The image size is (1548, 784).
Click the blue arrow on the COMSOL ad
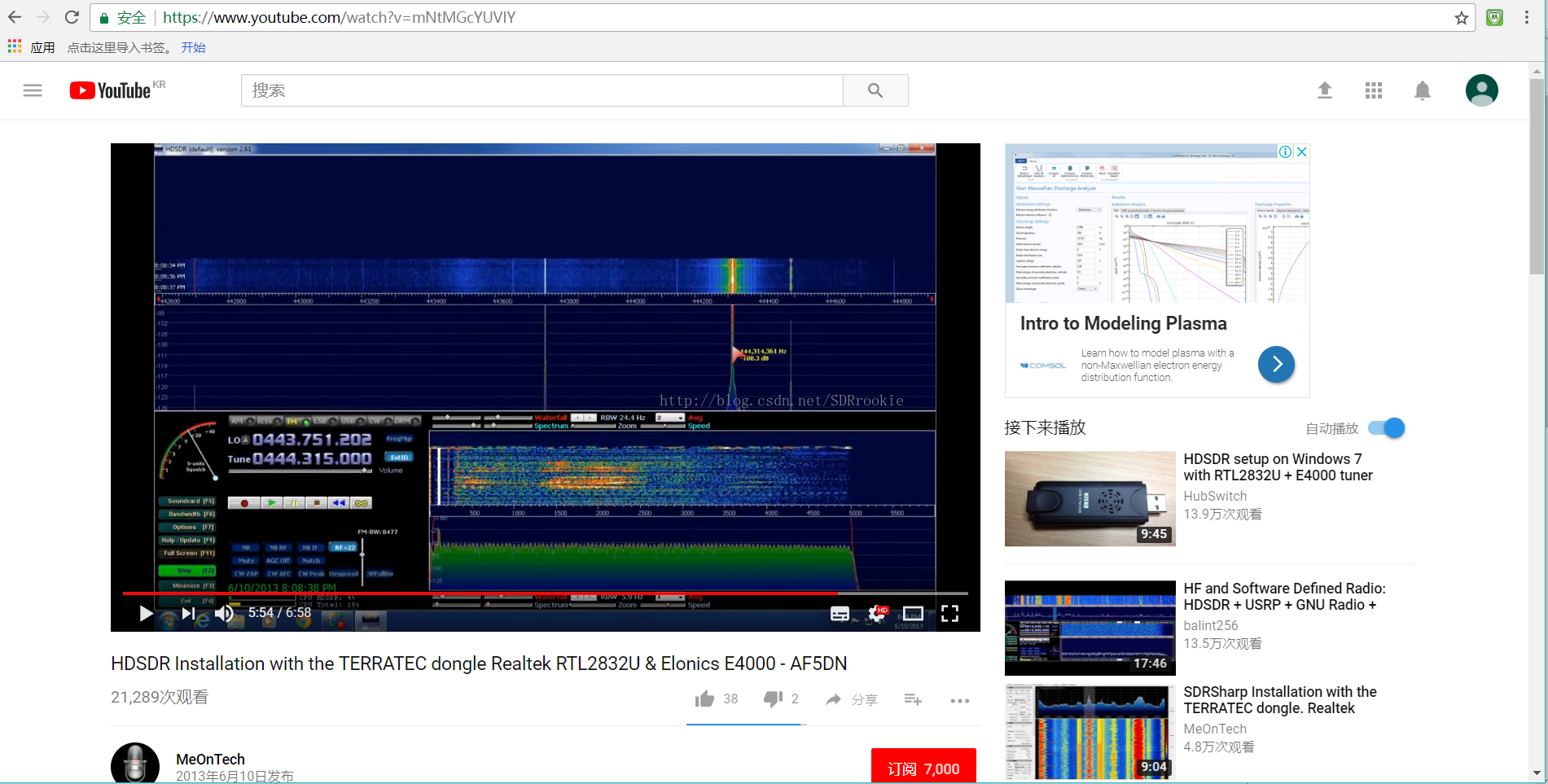click(x=1276, y=364)
